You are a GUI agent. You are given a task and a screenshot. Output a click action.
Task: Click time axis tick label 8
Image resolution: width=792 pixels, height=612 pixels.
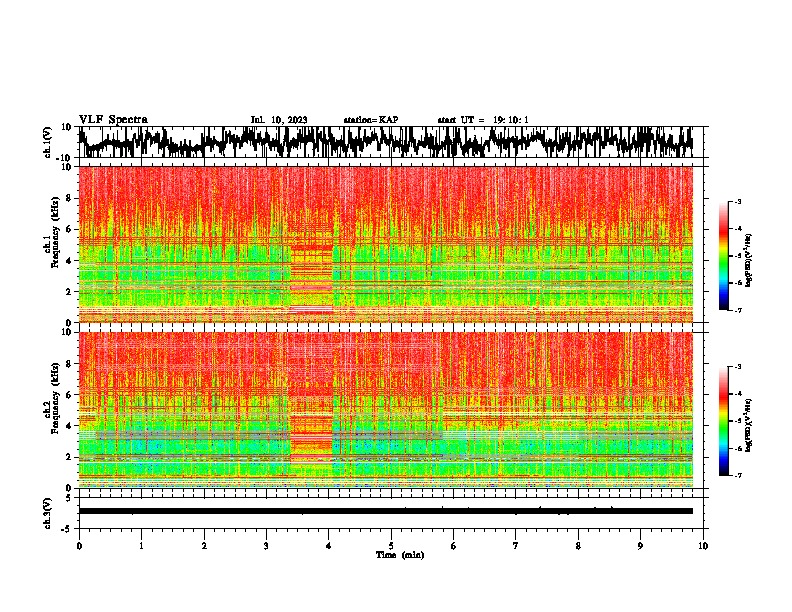(578, 546)
